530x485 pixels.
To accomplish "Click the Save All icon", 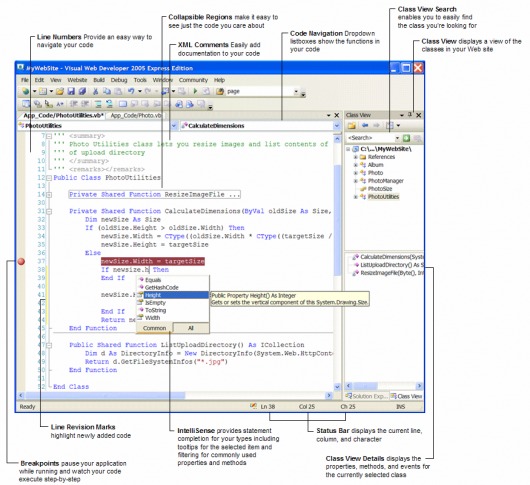I will tap(82, 91).
